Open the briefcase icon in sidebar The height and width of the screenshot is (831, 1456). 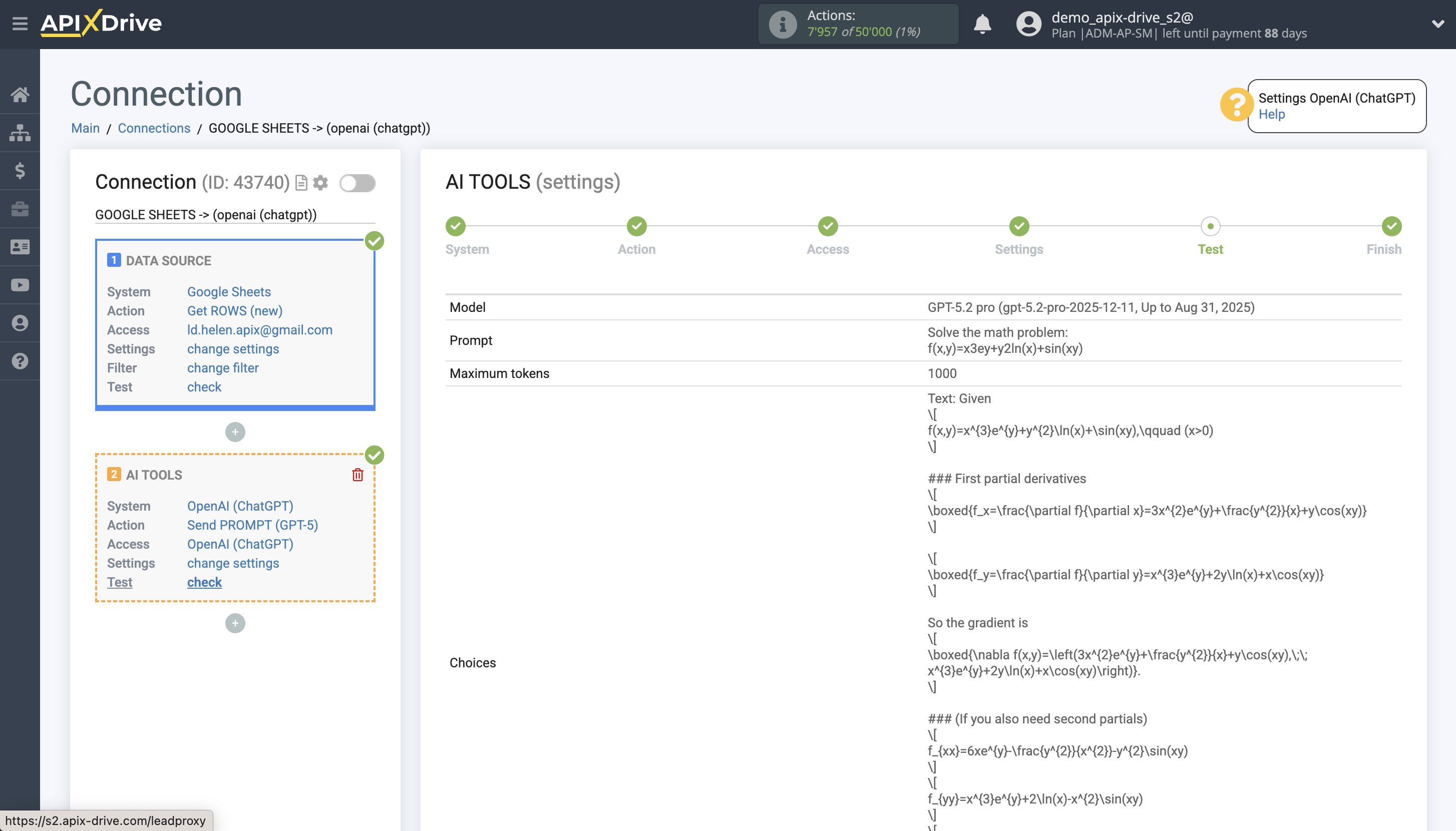click(x=21, y=209)
